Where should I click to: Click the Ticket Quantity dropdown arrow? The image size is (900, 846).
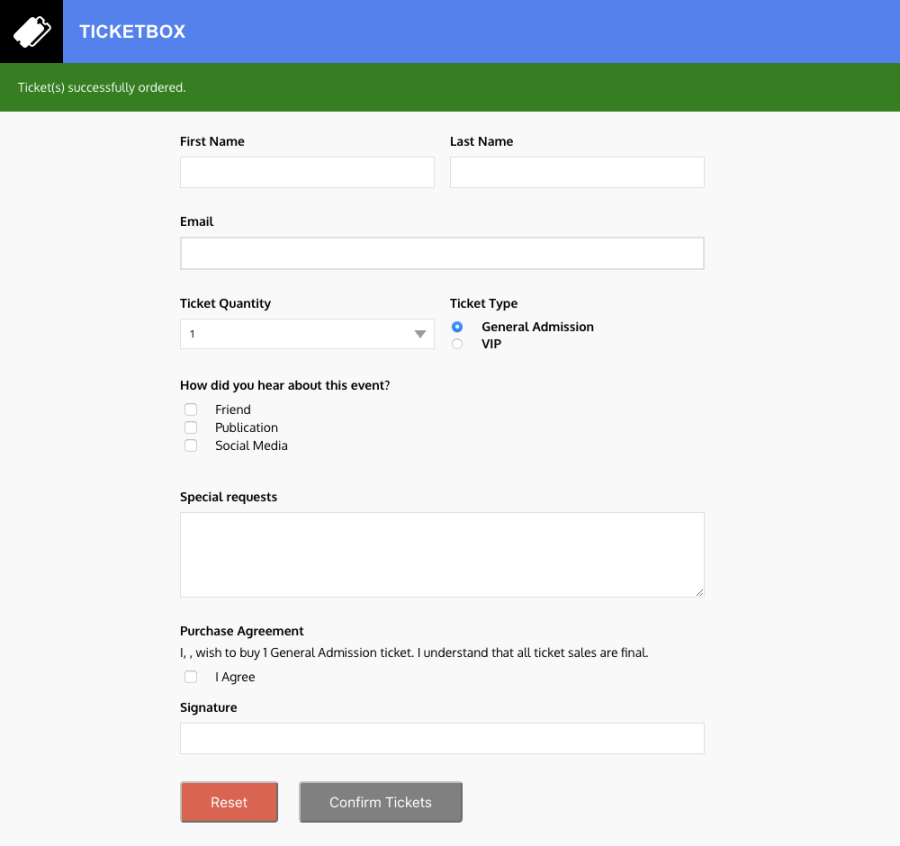(x=420, y=334)
